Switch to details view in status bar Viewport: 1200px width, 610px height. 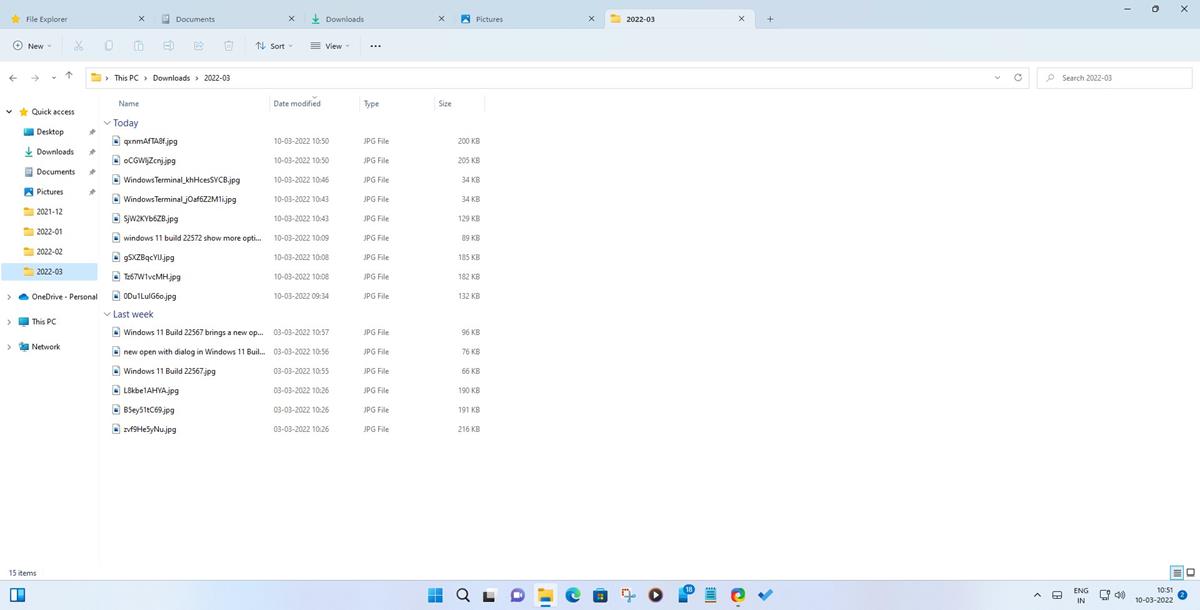[1177, 573]
